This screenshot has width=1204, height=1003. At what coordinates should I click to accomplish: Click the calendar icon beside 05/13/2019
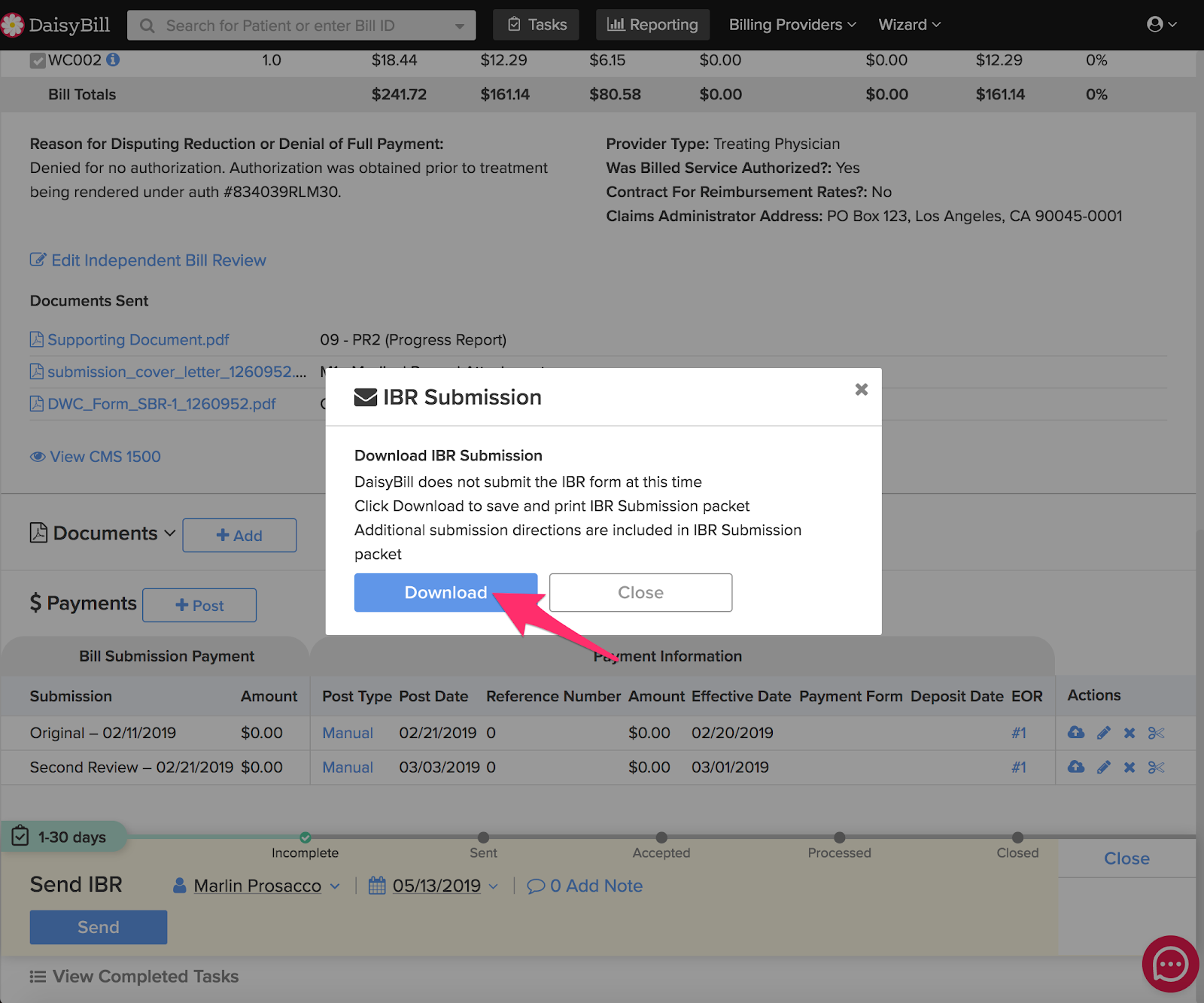tap(376, 886)
